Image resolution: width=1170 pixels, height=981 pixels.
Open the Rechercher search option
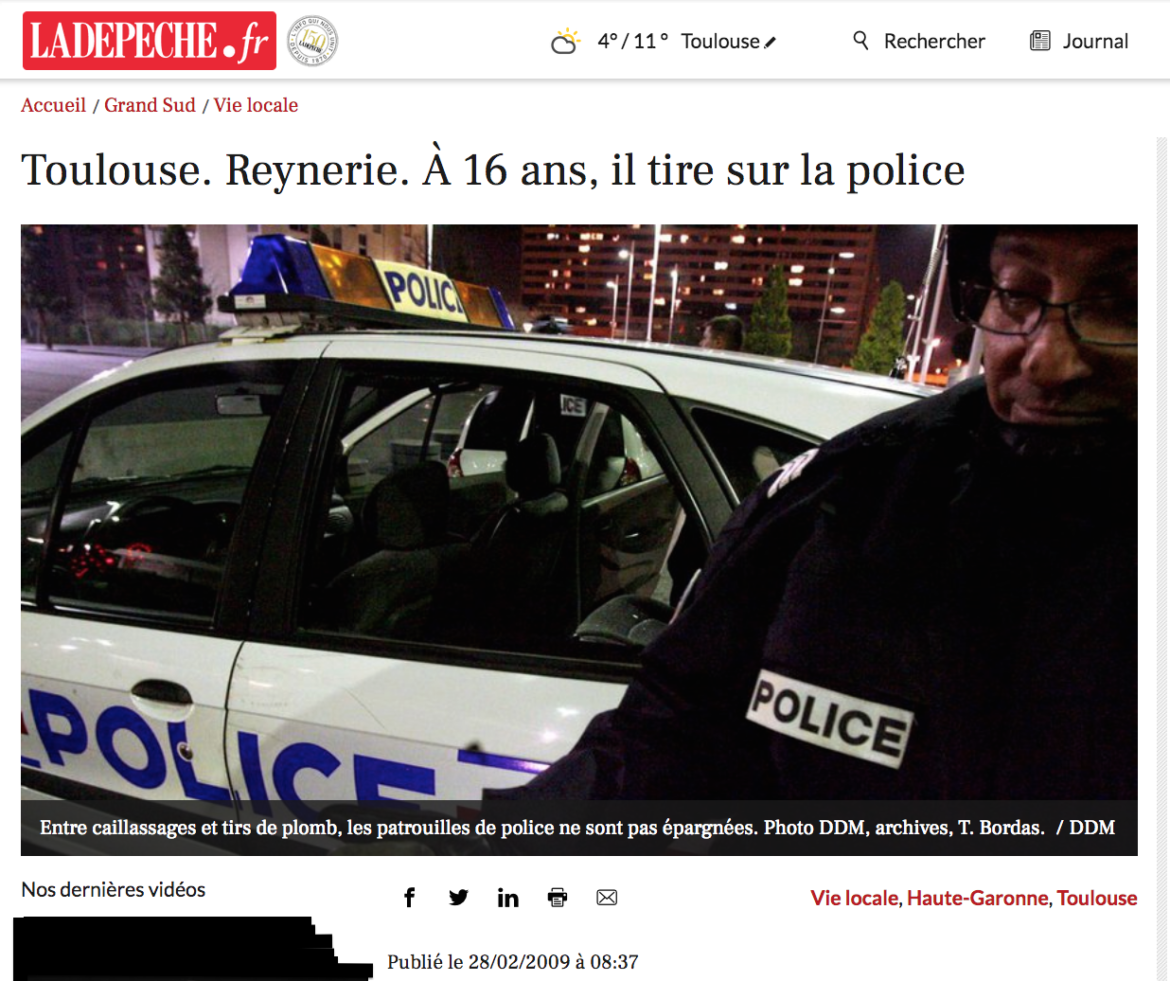[934, 41]
